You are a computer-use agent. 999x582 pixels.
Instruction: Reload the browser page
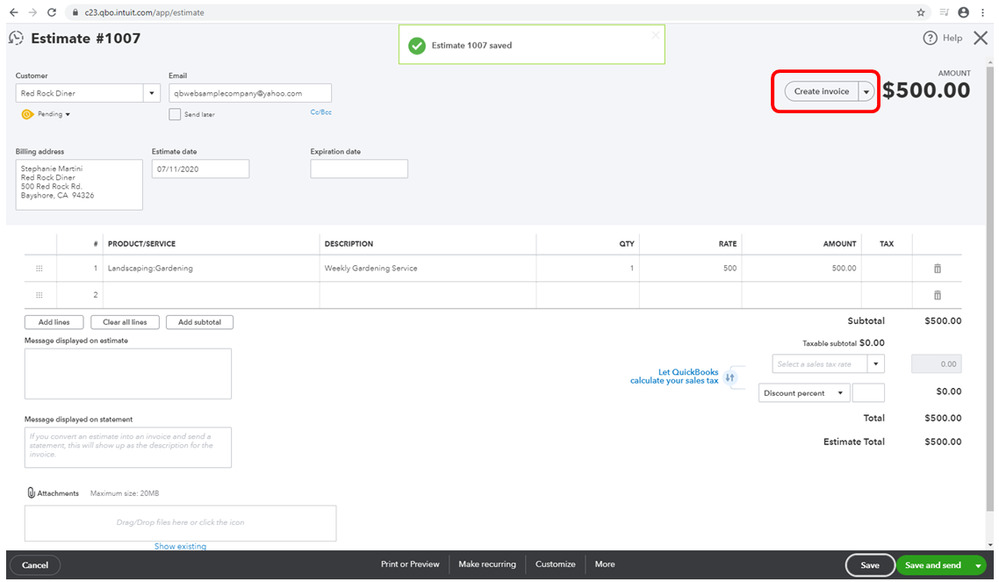coord(52,12)
